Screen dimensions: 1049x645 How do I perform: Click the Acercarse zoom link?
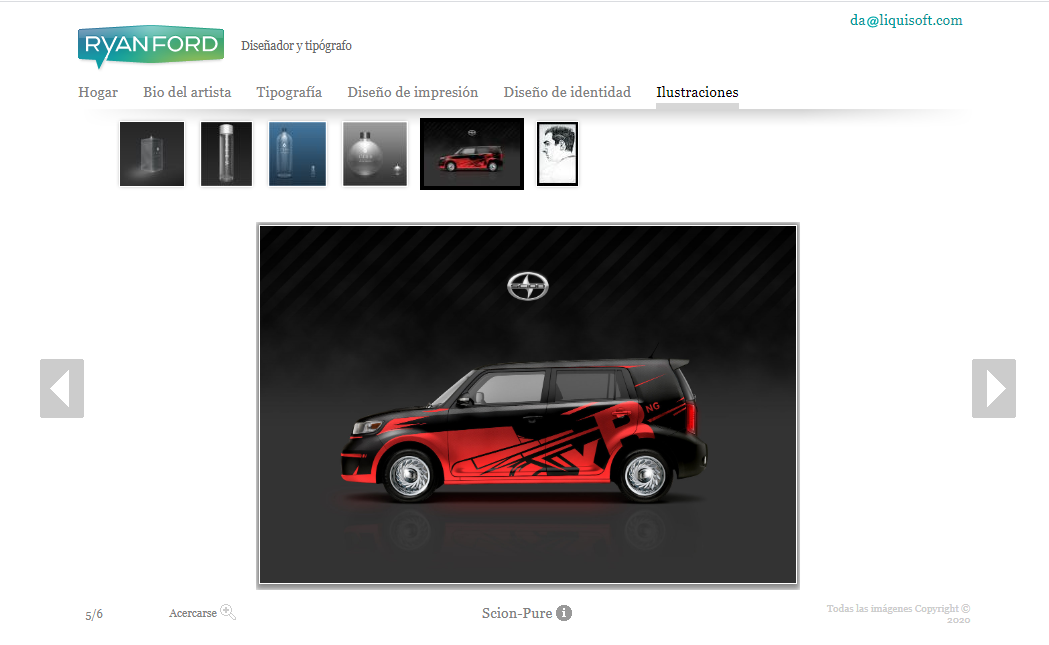193,613
